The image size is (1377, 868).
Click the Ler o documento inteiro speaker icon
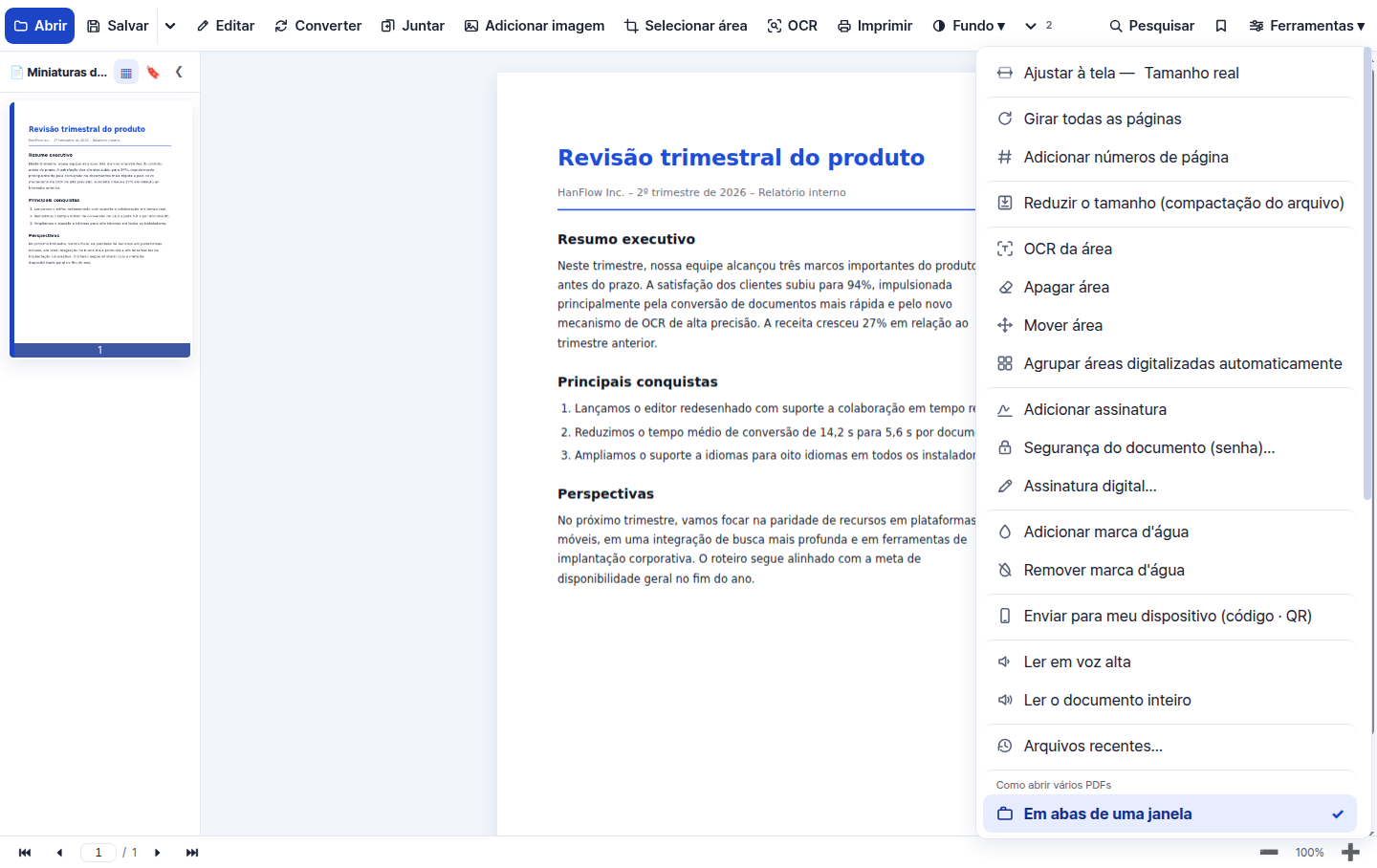pyautogui.click(x=1005, y=700)
